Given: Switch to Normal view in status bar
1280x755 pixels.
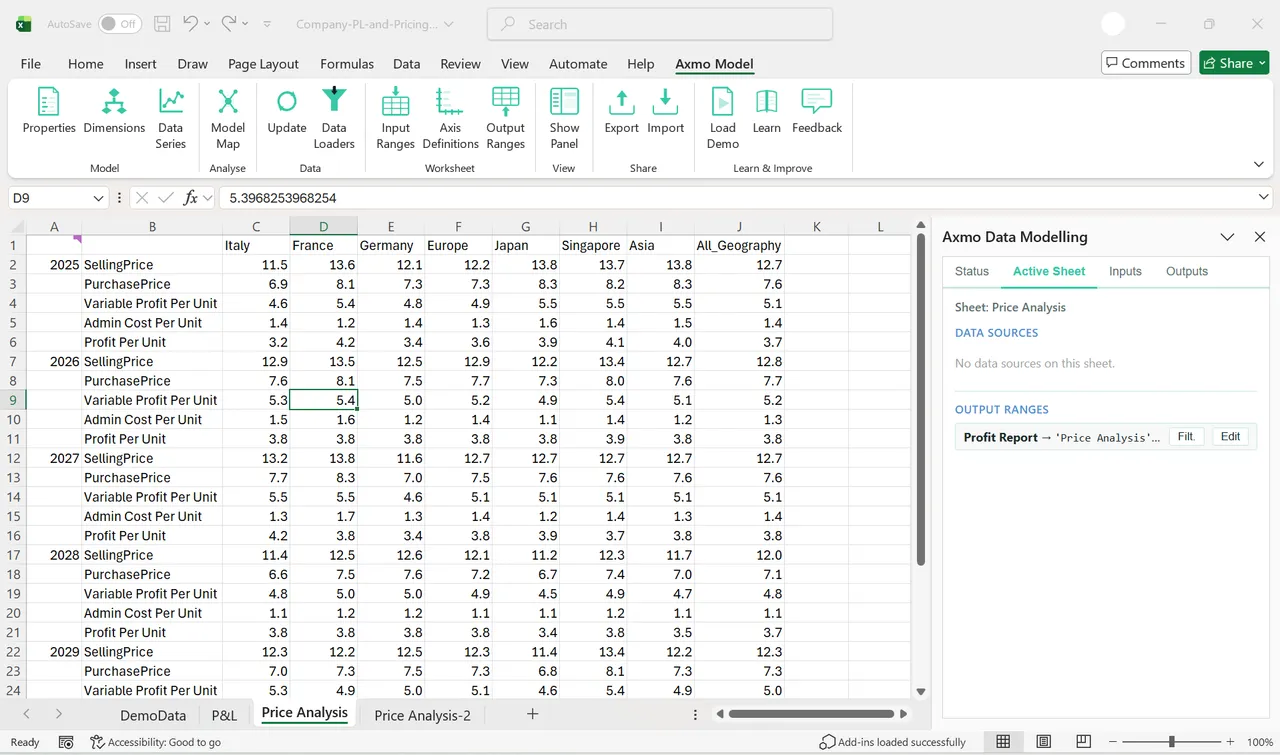Looking at the screenshot, I should pos(1003,742).
